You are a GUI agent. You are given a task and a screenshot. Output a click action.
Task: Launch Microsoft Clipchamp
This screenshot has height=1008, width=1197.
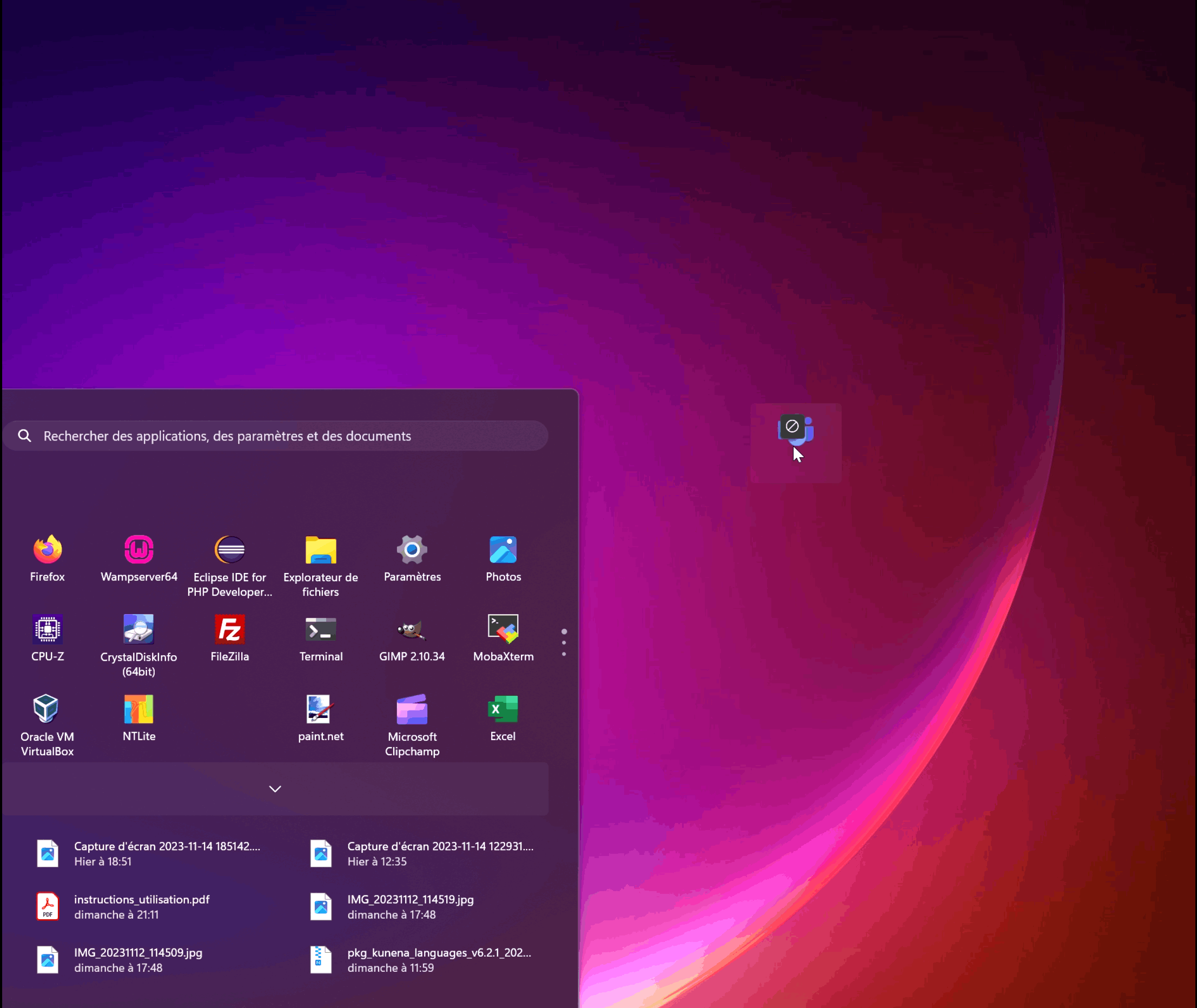(412, 726)
